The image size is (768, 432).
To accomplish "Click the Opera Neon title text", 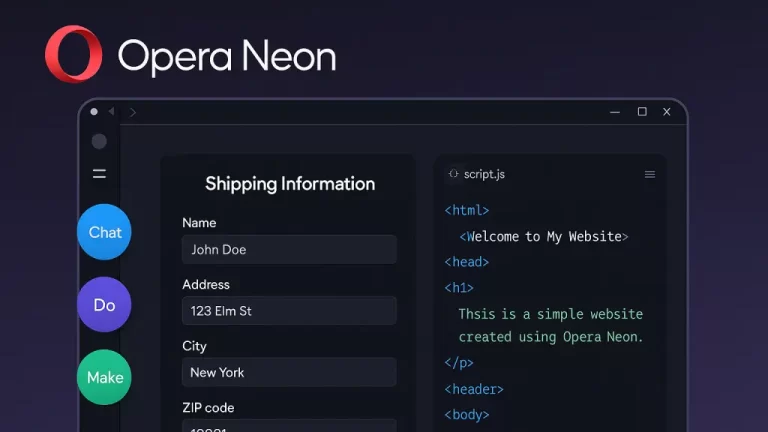I will click(227, 57).
